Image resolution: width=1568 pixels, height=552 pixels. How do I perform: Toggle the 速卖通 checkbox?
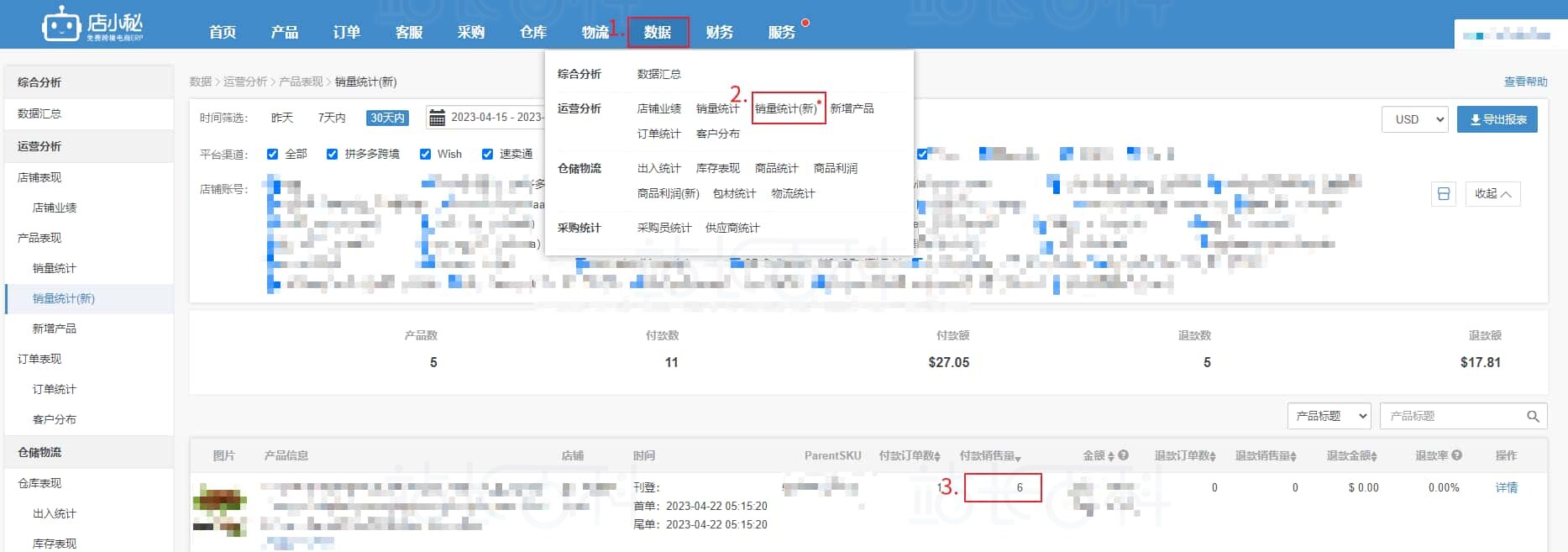(x=487, y=154)
